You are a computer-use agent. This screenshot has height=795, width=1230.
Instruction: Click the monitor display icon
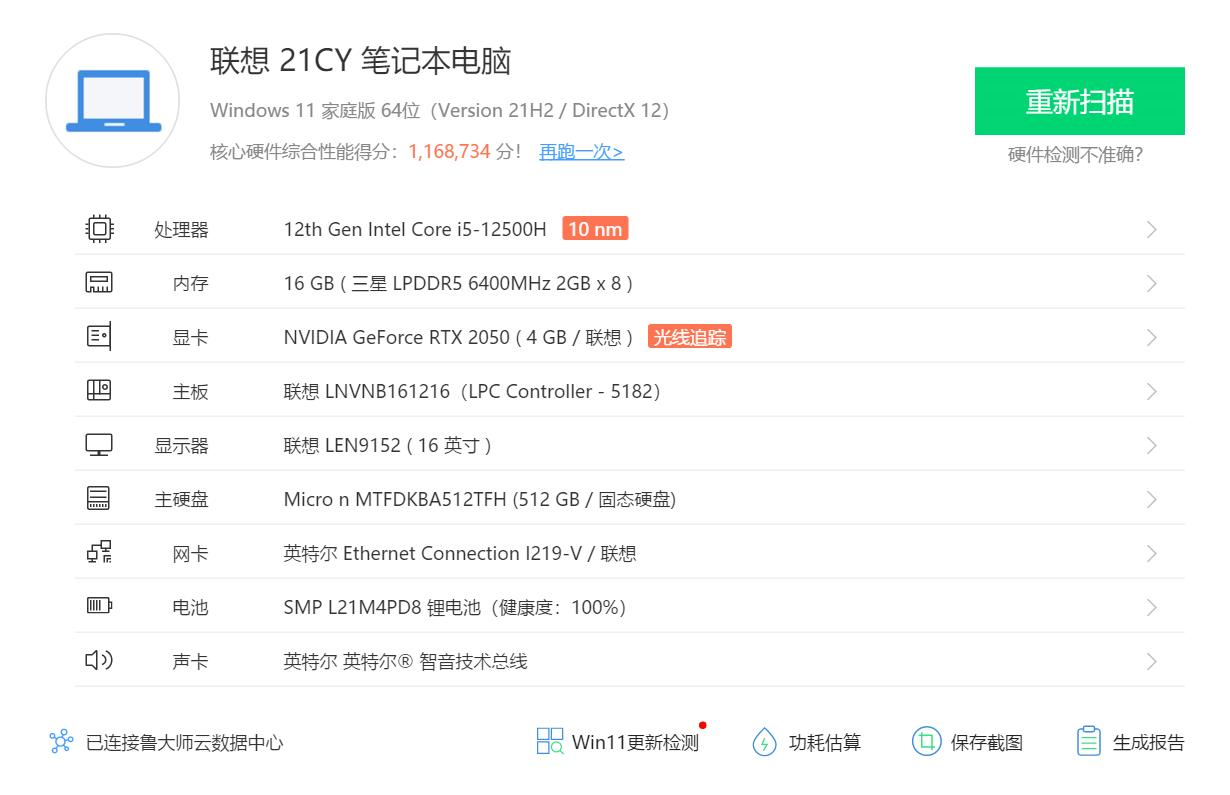click(99, 445)
